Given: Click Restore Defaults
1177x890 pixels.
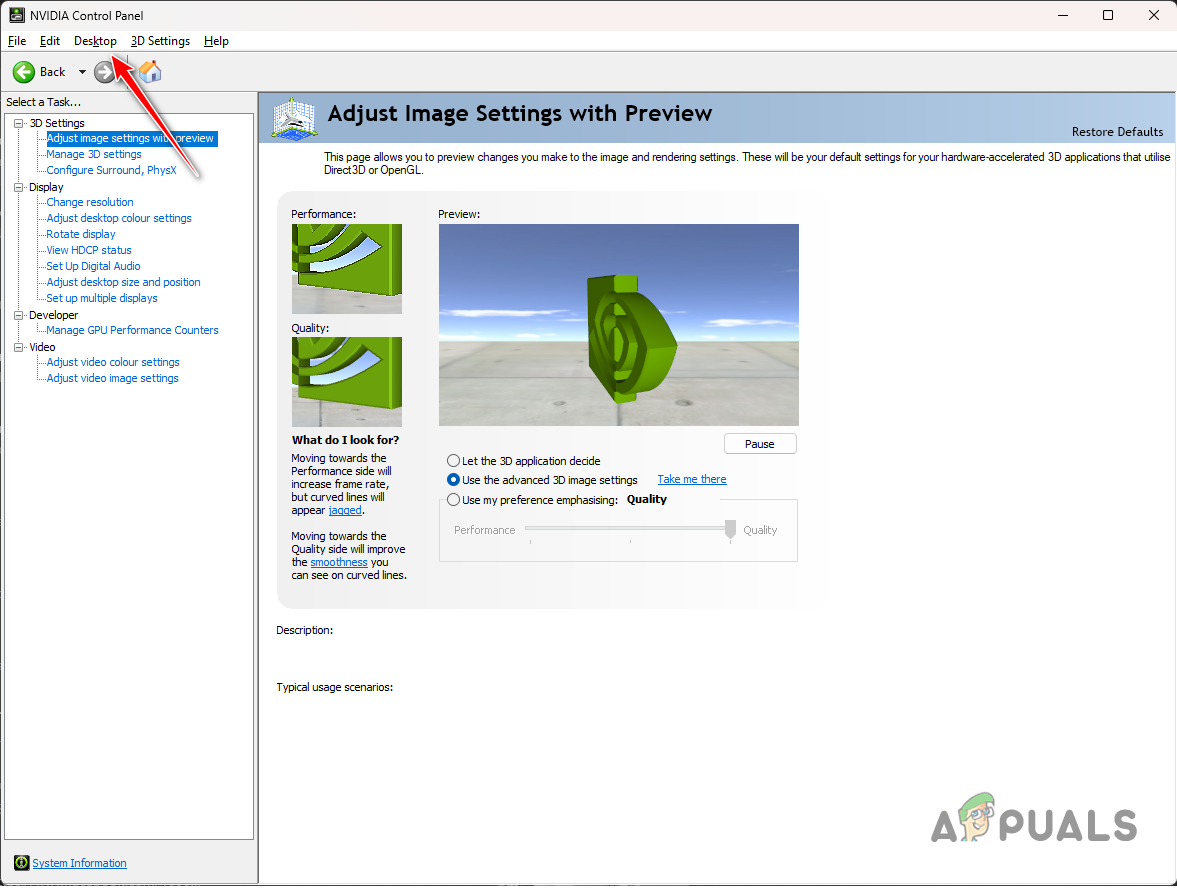Looking at the screenshot, I should point(1117,132).
